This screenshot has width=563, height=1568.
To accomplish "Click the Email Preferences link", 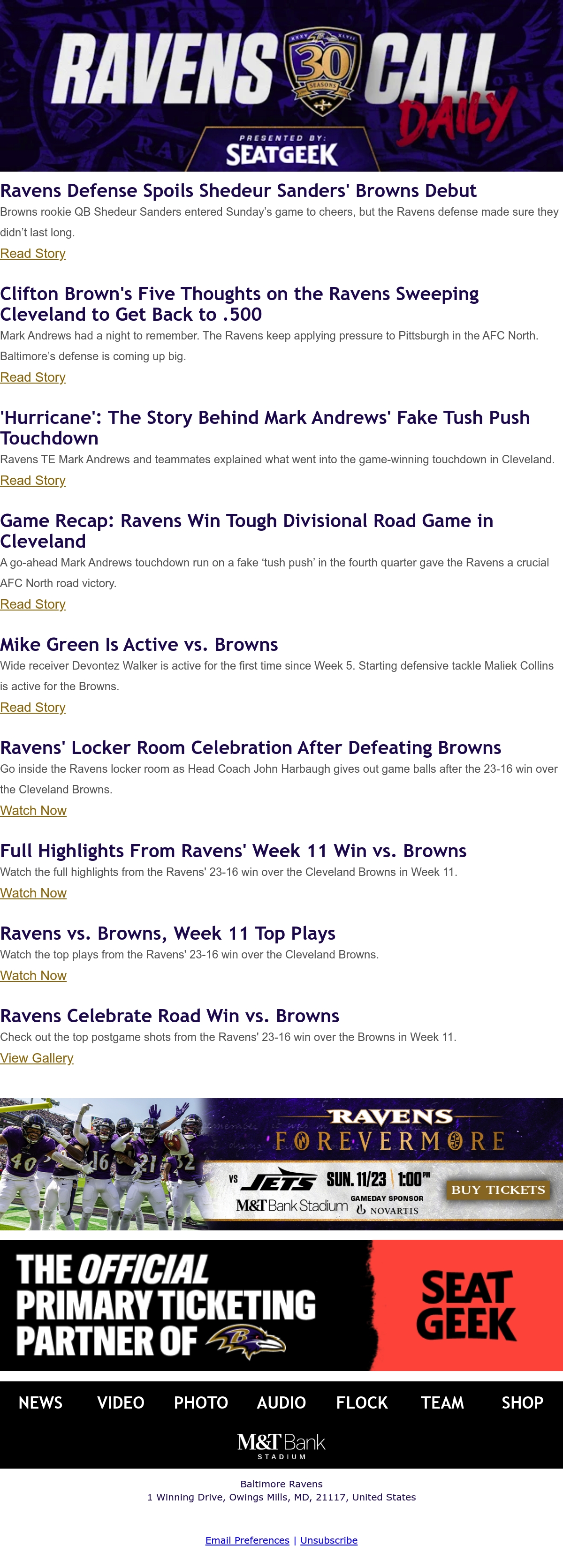I will [x=247, y=1540].
